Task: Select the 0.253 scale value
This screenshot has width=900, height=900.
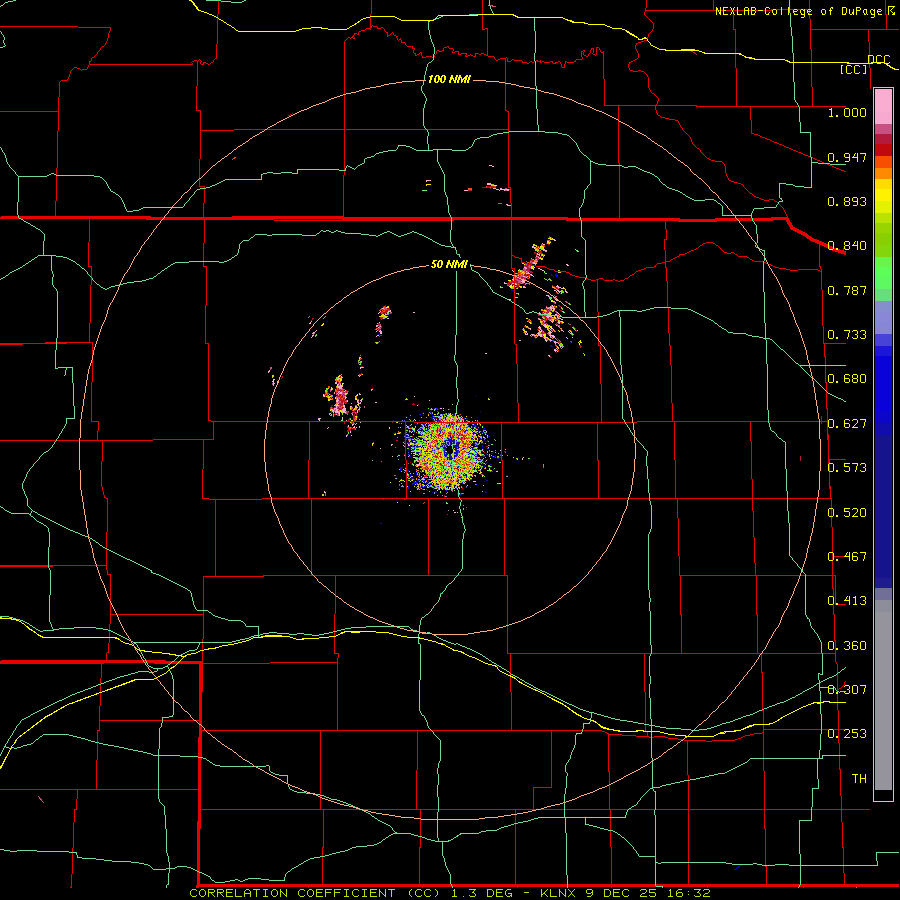Action: point(847,734)
